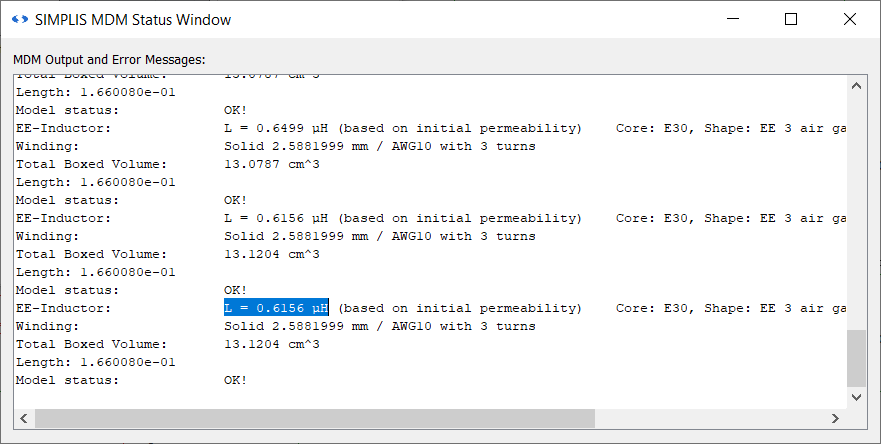Viewport: 881px width, 444px height.
Task: Click the L = 0.6499 µH inductance value
Action: pyautogui.click(x=276, y=128)
